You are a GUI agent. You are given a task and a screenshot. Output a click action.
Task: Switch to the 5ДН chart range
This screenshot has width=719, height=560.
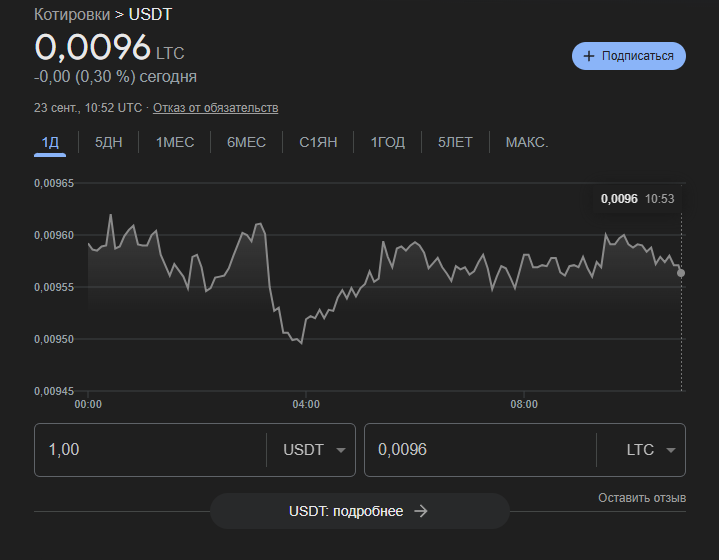point(109,142)
